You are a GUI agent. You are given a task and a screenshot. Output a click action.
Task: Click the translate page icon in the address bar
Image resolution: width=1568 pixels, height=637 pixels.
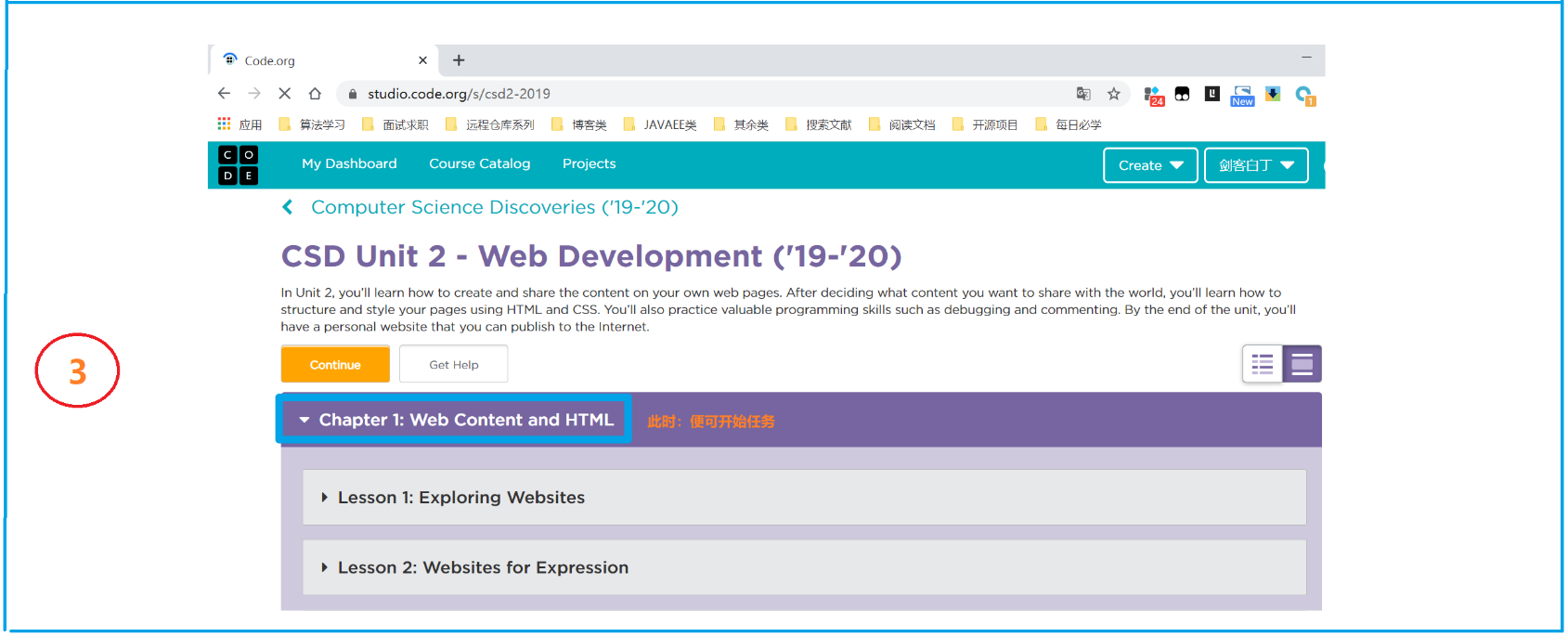tap(1083, 94)
